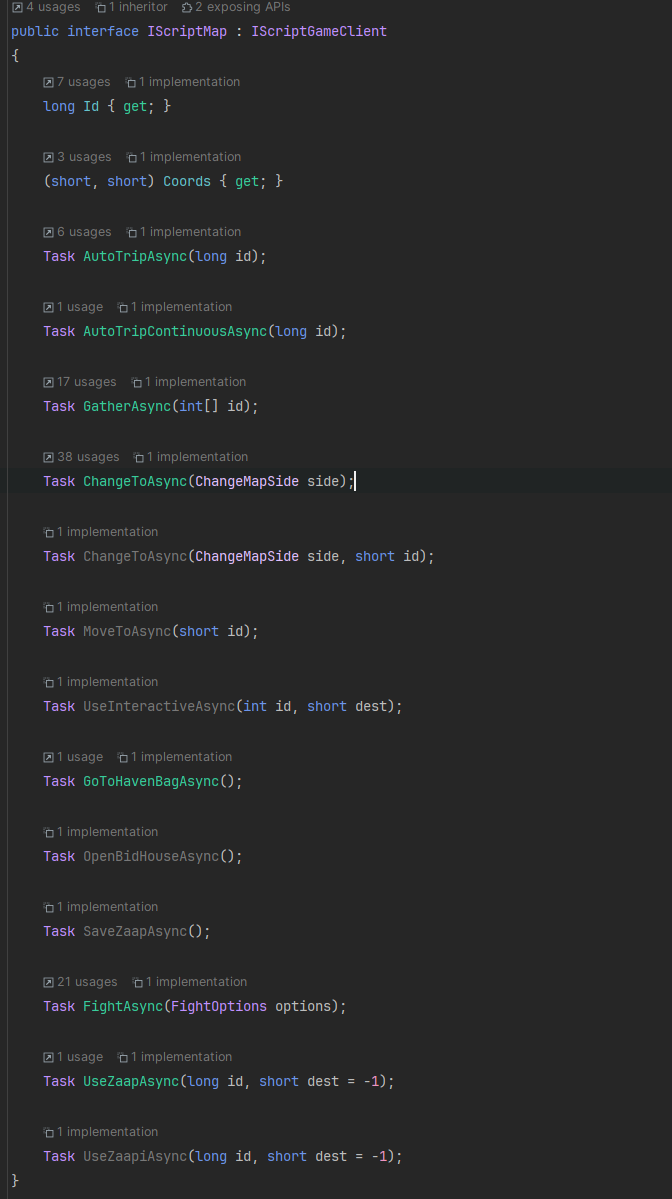The height and width of the screenshot is (1199, 672).
Task: Open the '2 exposing APIs' hint
Action: point(242,7)
